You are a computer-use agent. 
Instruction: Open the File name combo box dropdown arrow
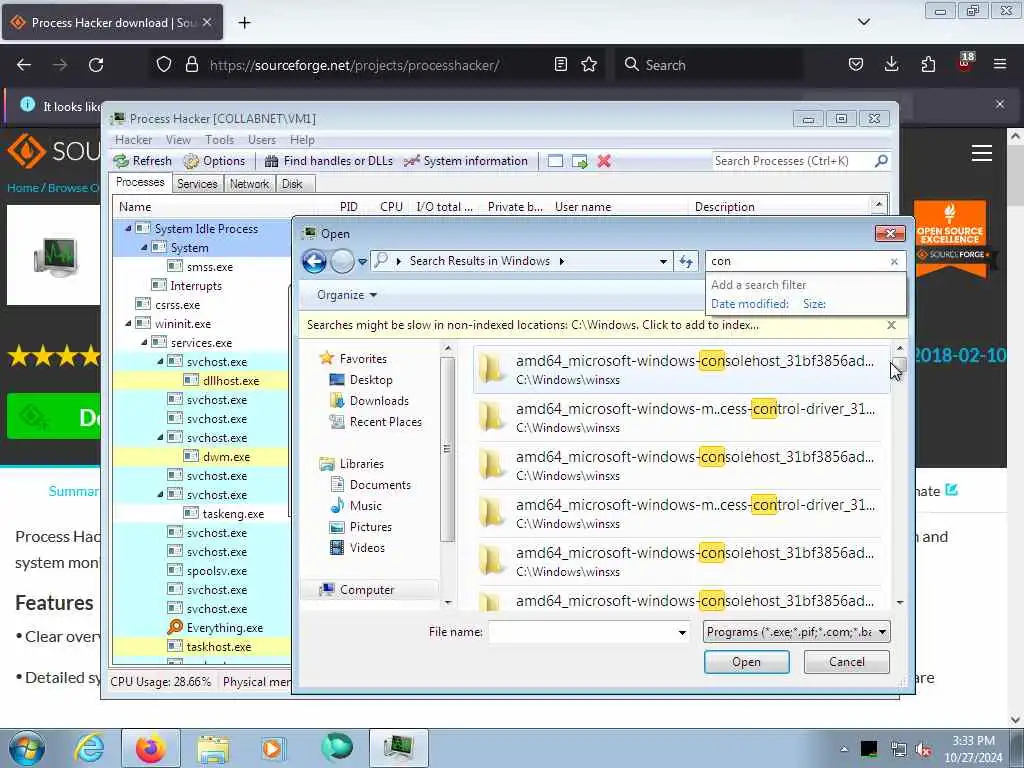(x=682, y=632)
